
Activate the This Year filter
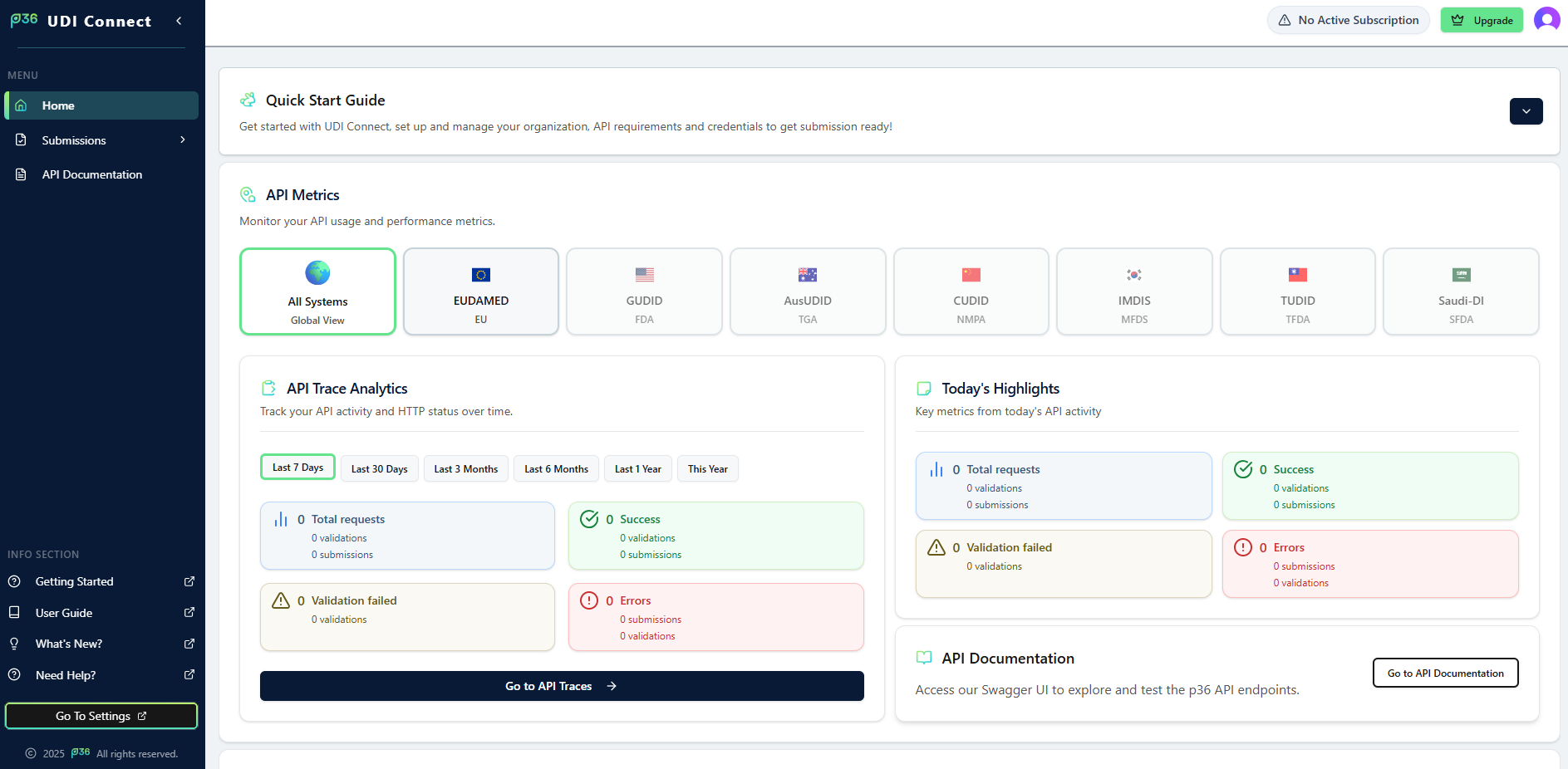707,468
